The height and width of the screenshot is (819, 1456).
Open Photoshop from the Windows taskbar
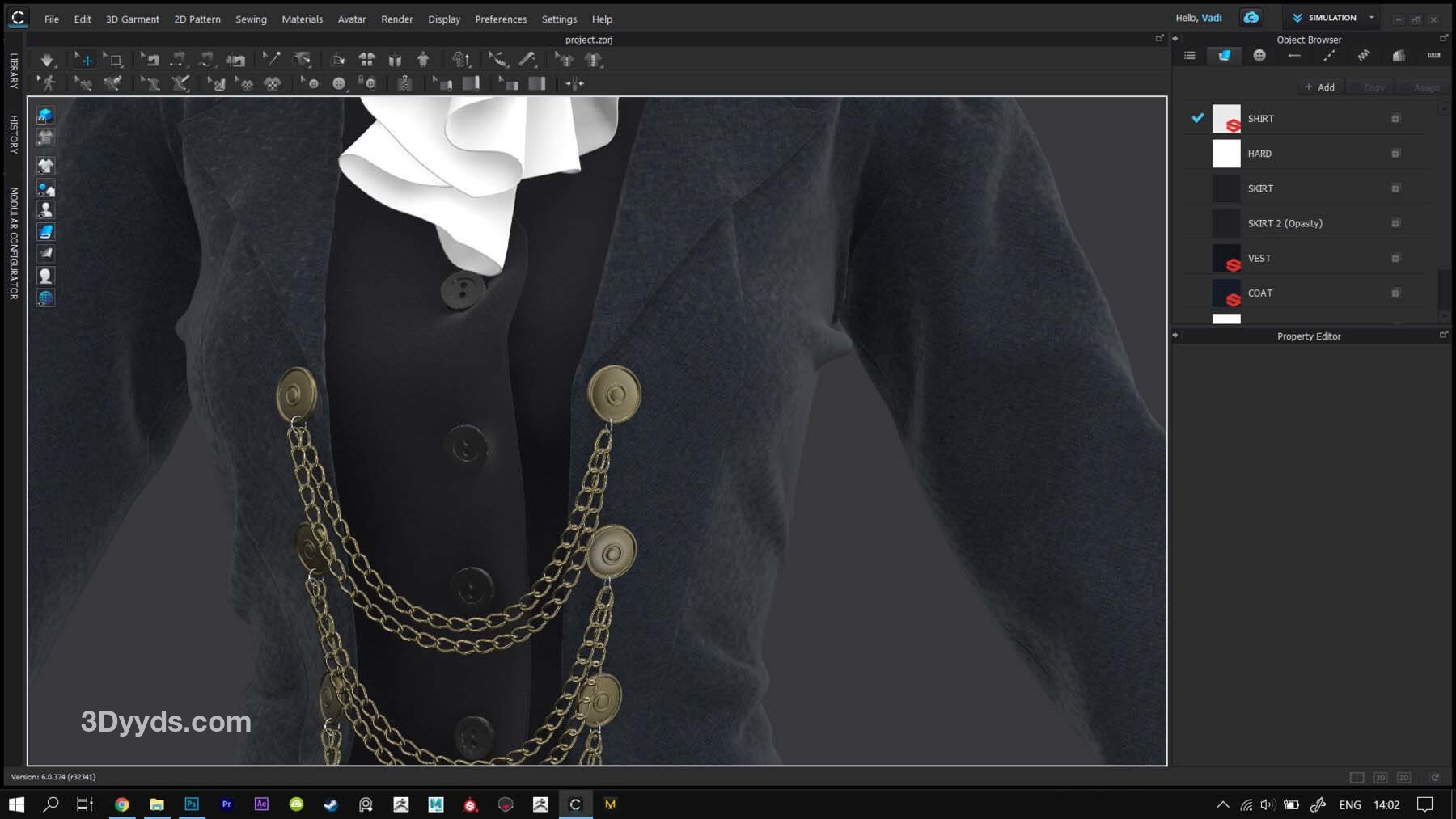192,804
